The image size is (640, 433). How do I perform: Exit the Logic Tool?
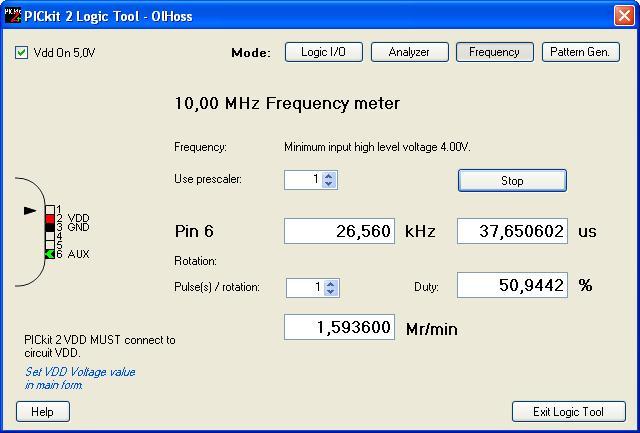[x=569, y=412]
